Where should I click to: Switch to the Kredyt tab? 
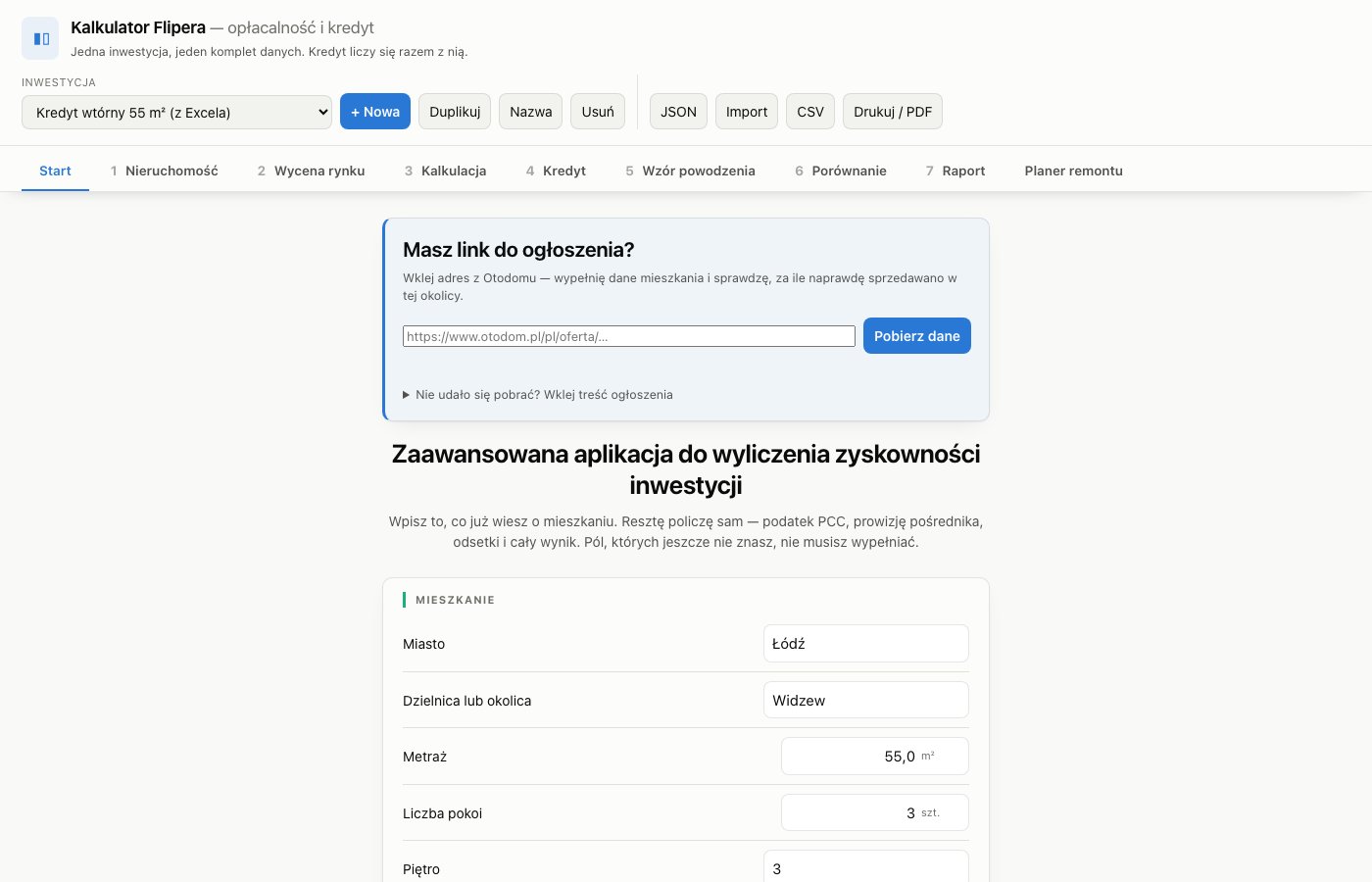point(556,171)
